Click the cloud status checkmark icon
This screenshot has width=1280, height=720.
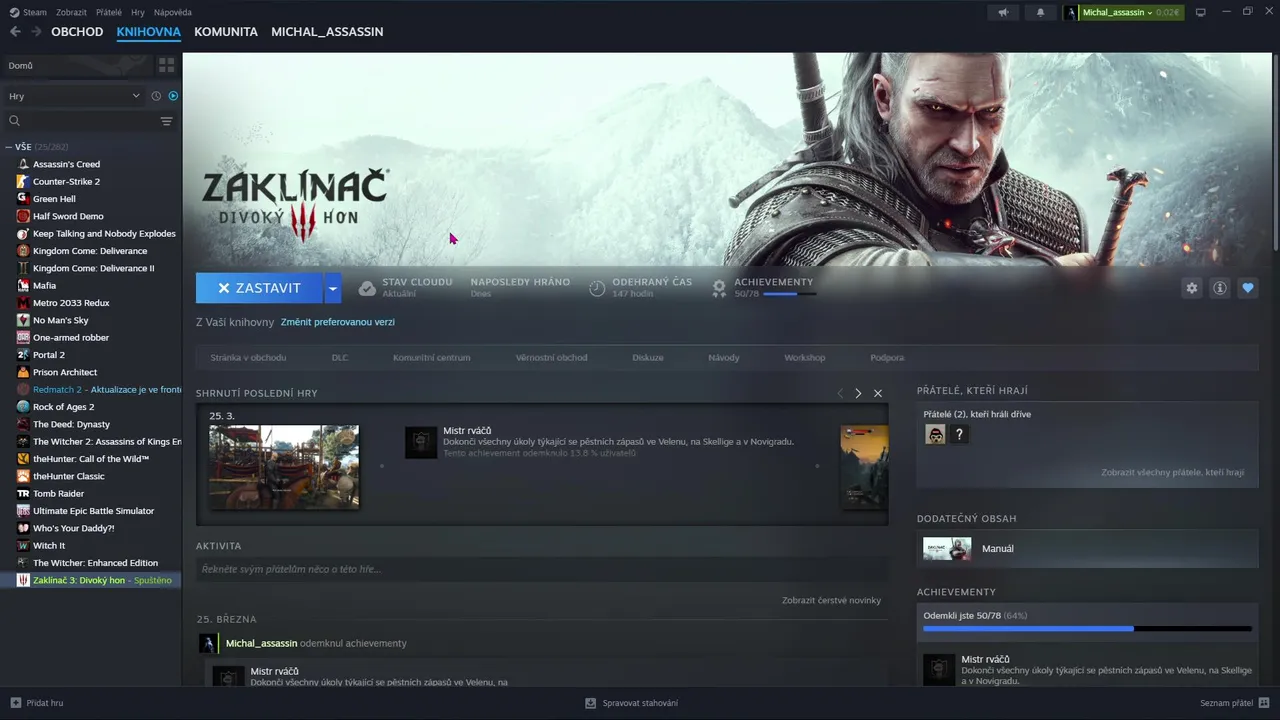click(367, 288)
